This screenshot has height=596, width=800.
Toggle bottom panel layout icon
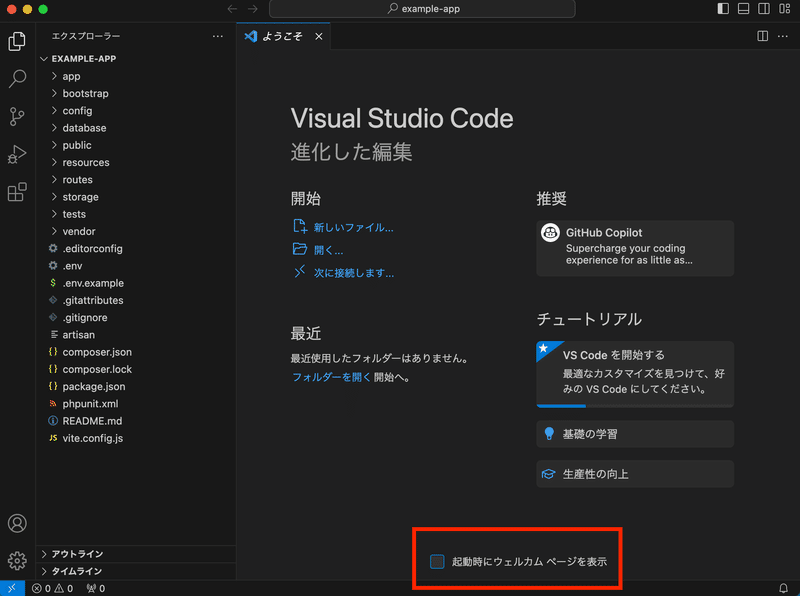click(743, 9)
